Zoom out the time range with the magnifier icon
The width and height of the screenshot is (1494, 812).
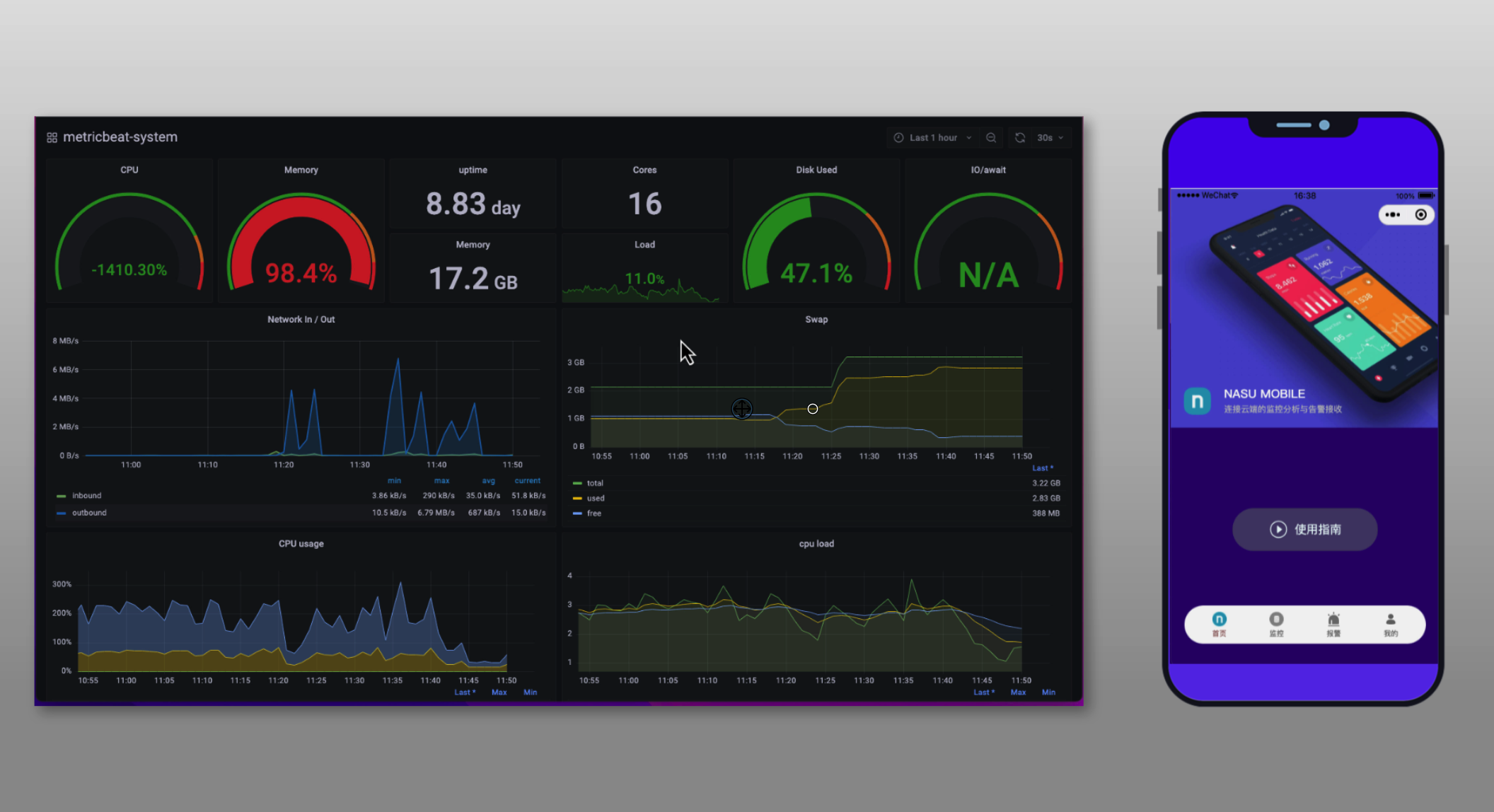pyautogui.click(x=991, y=138)
